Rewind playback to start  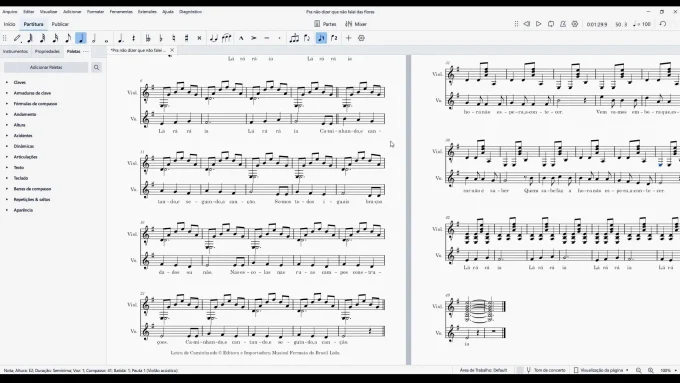click(x=526, y=24)
